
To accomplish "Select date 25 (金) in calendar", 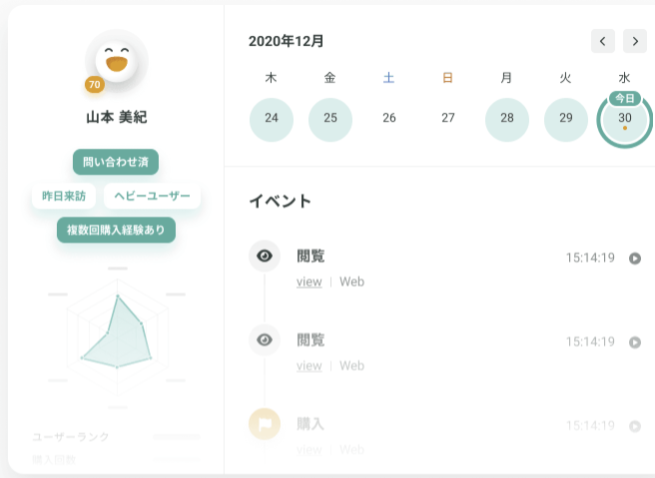I will click(330, 120).
